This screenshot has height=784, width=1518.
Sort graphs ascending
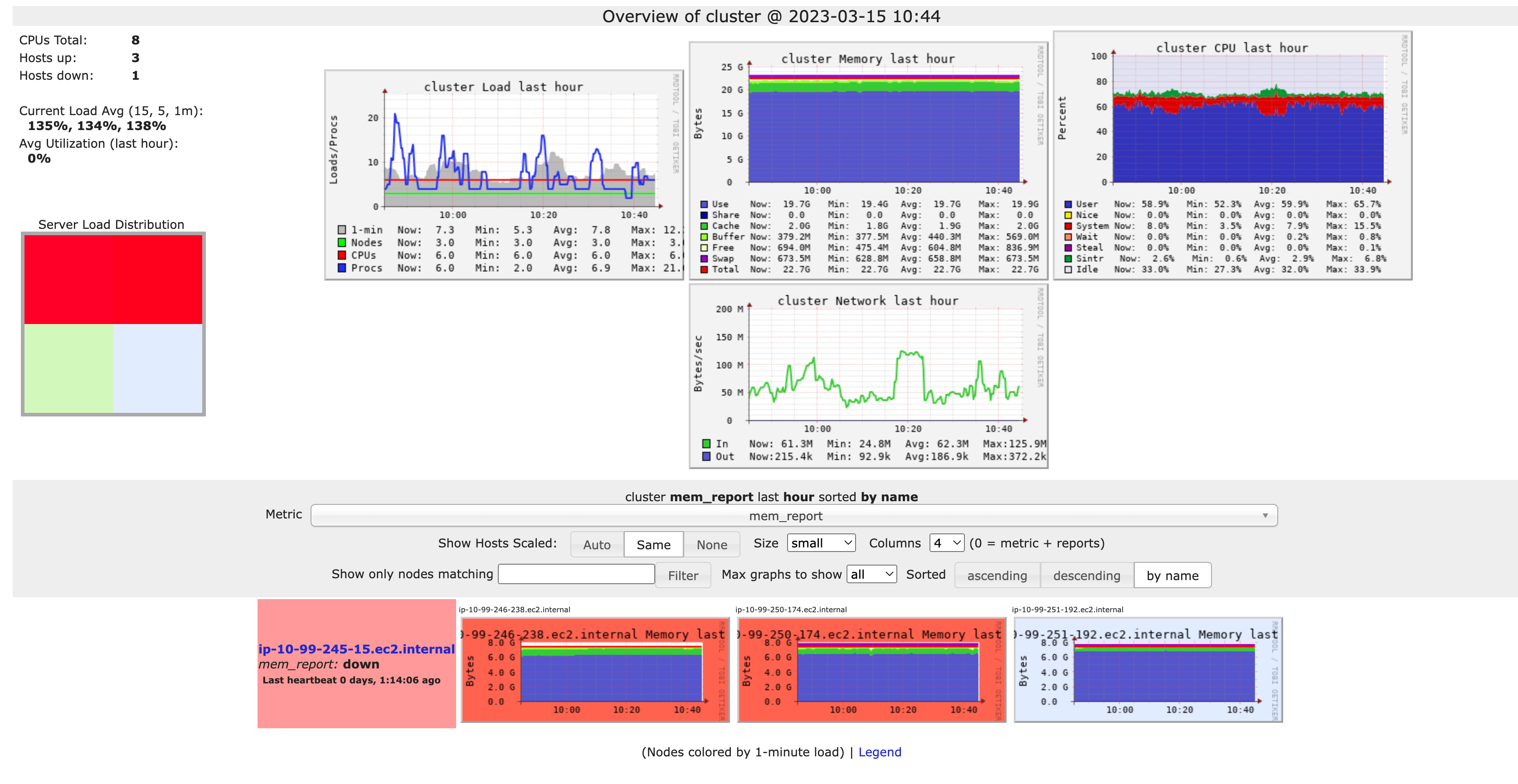pos(997,576)
